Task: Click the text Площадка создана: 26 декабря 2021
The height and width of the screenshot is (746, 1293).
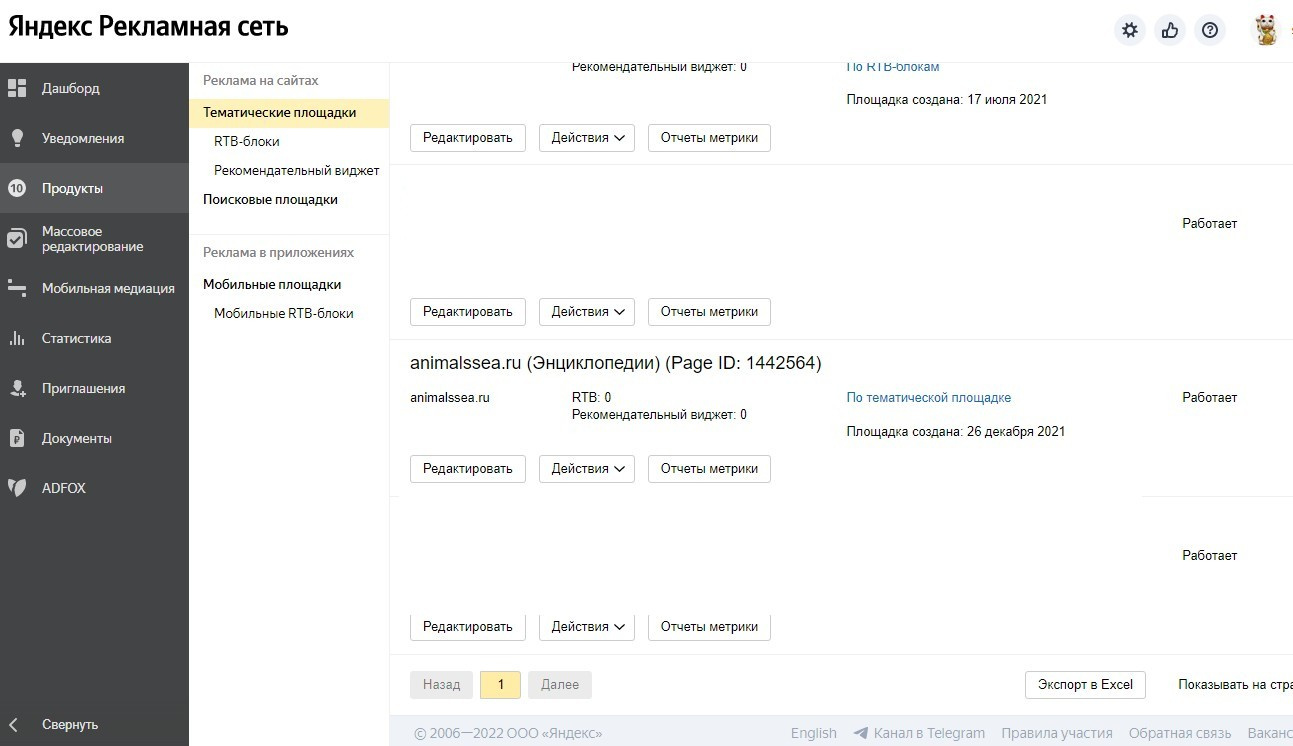Action: tap(956, 432)
